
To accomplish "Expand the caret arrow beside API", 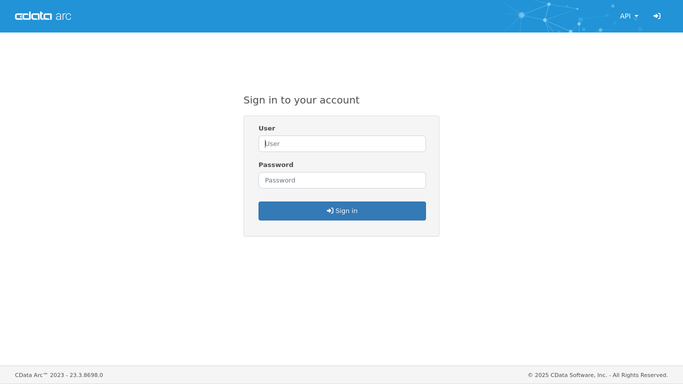I will tap(636, 17).
